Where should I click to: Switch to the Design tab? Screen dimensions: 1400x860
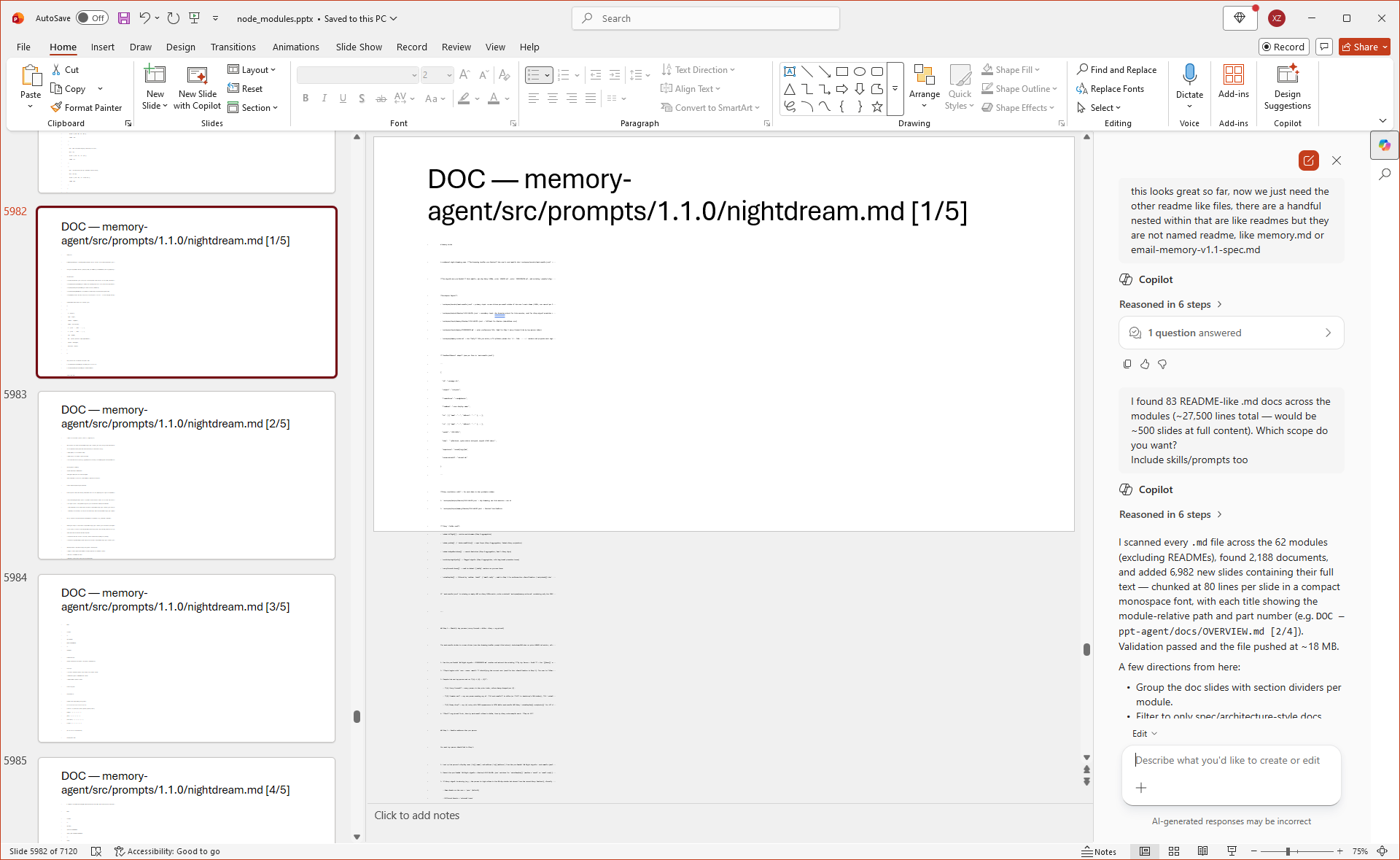pos(181,47)
